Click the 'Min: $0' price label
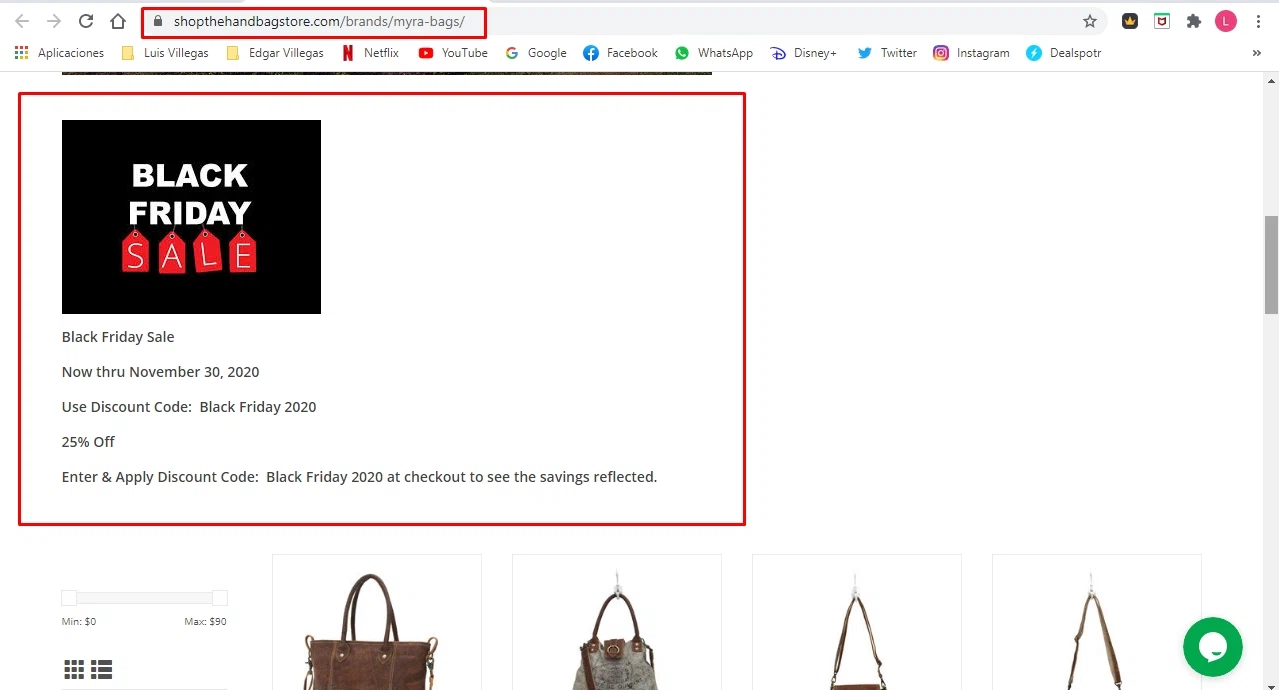 [79, 622]
